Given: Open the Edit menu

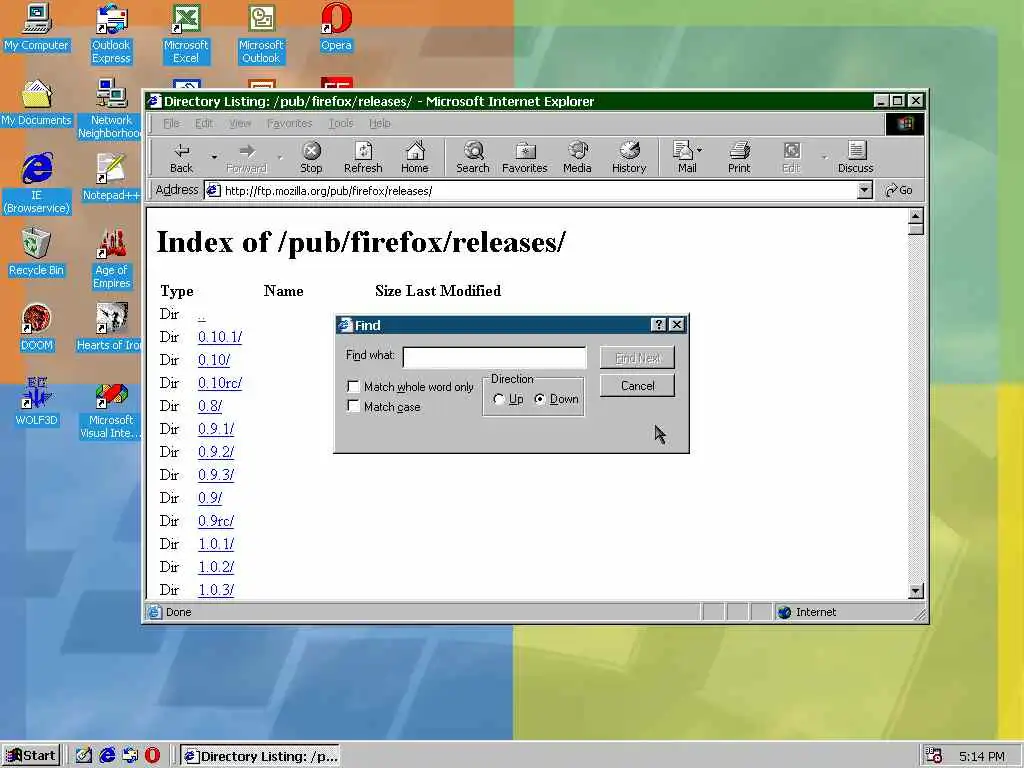Looking at the screenshot, I should click(204, 123).
